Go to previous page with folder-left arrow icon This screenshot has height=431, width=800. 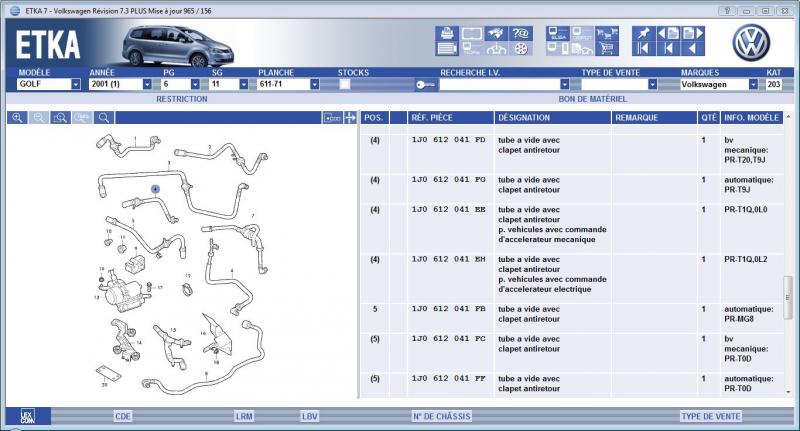click(668, 34)
